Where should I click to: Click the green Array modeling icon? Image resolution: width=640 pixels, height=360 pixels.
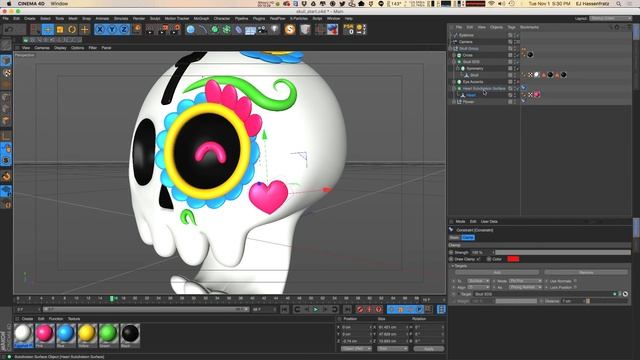coord(227,29)
